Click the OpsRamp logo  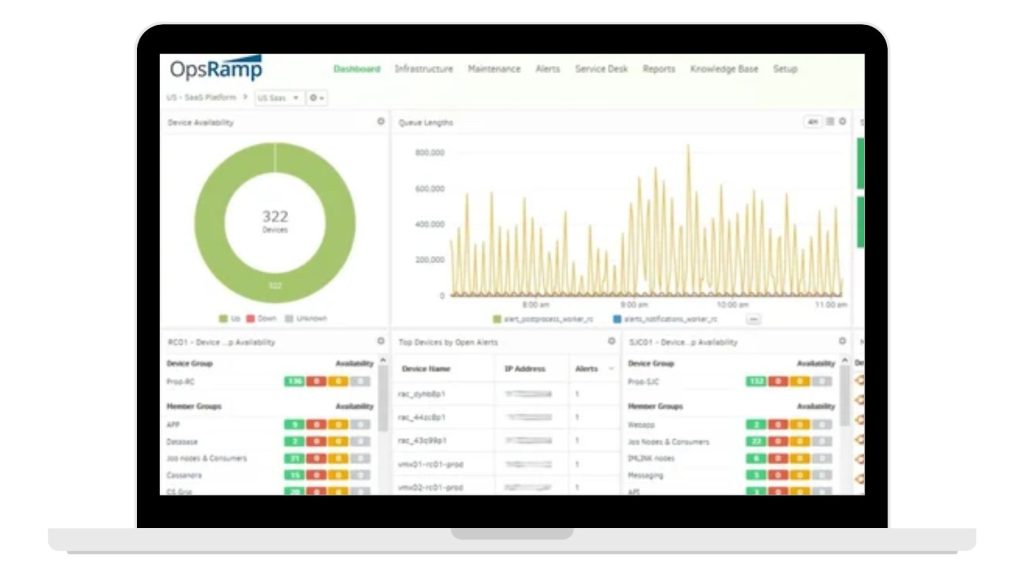click(215, 70)
